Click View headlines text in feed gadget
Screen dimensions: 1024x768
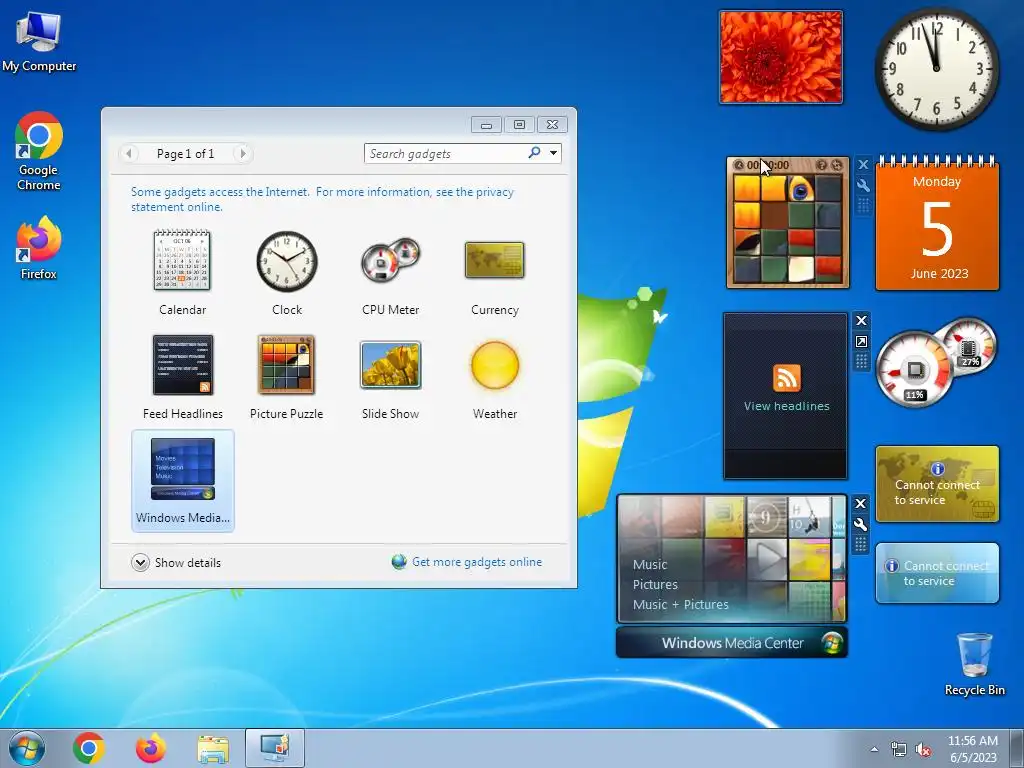[786, 406]
